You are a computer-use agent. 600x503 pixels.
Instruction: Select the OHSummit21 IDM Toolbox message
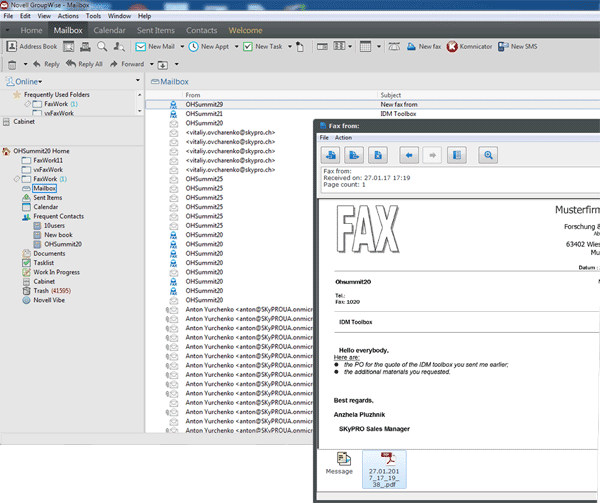372,114
